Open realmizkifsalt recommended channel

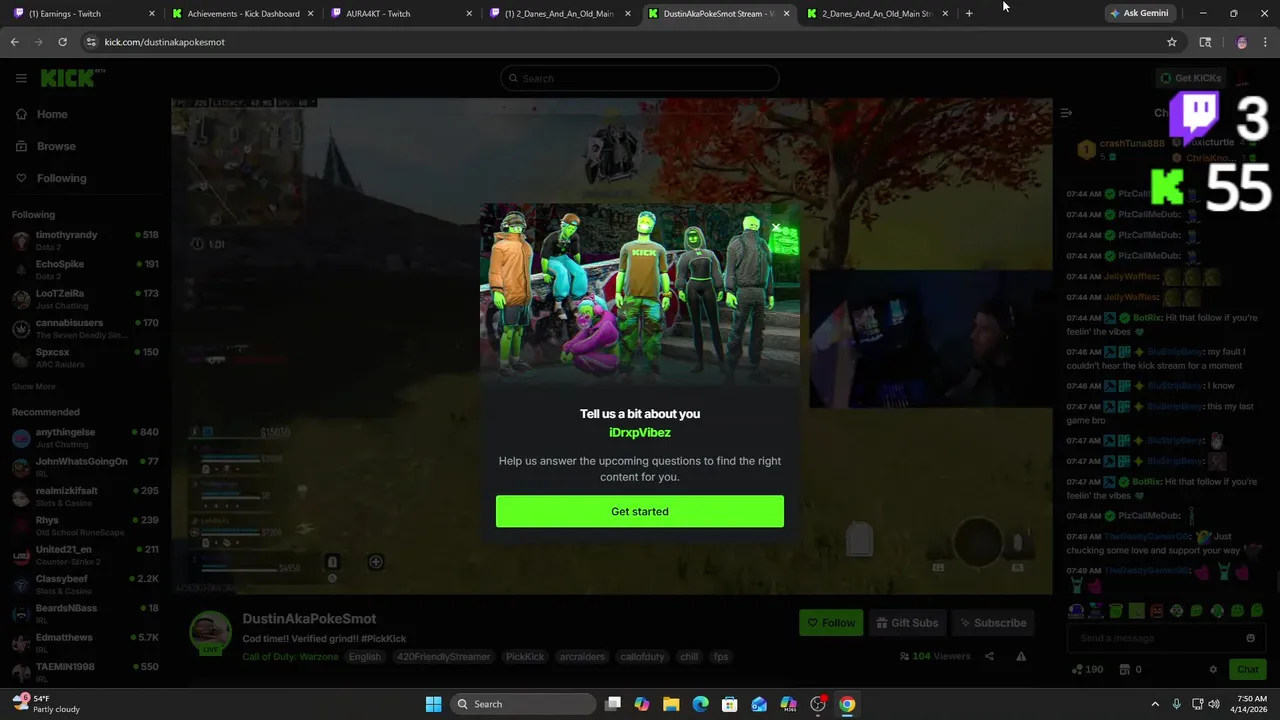point(85,497)
